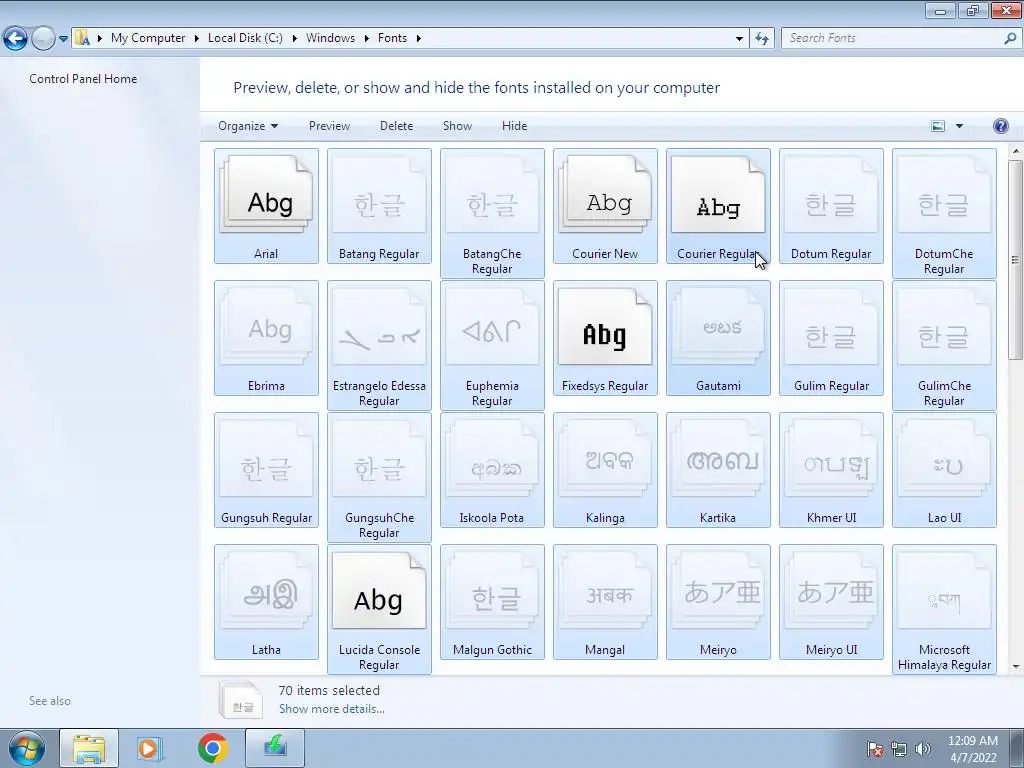
Task: Select the Khmer UI font
Action: click(831, 470)
